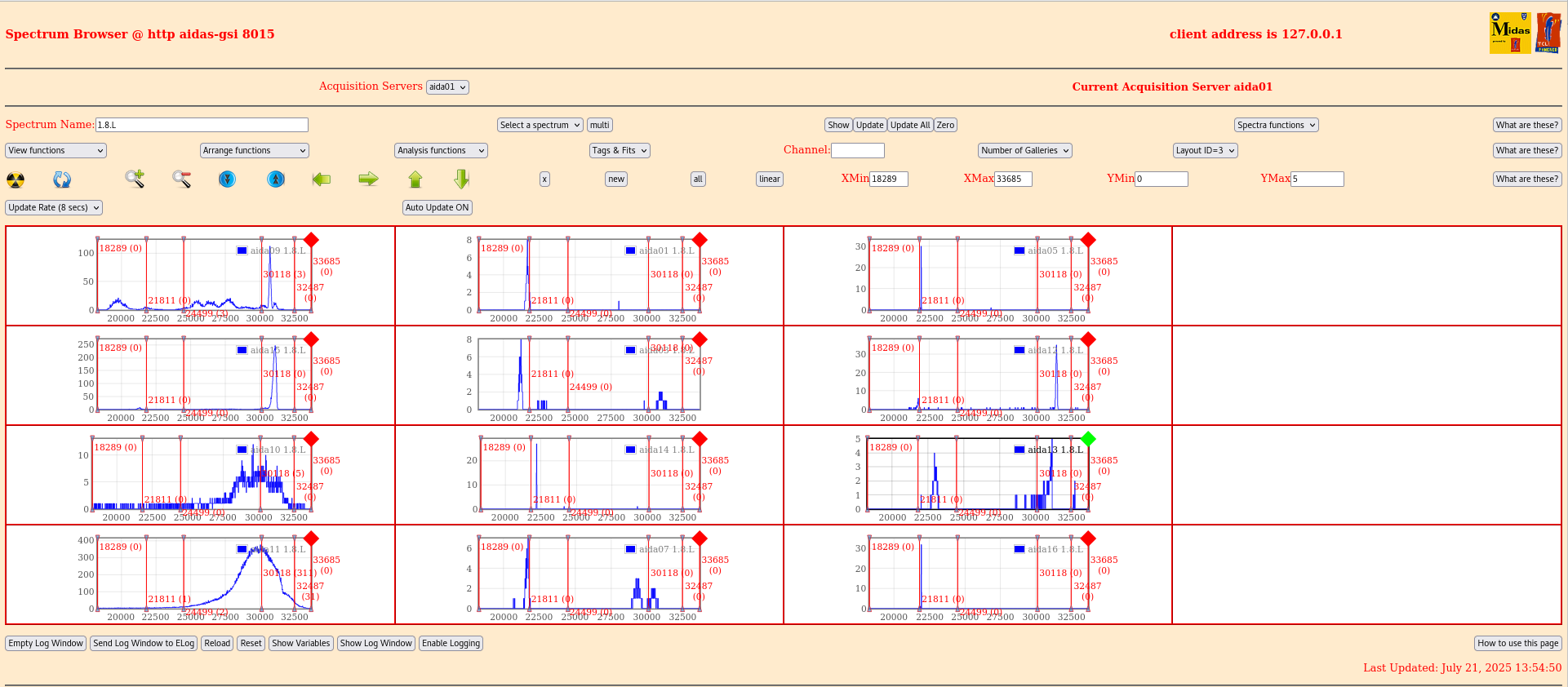Click the red diamond on the aida14 plot
Image resolution: width=1568 pixels, height=687 pixels.
[700, 439]
